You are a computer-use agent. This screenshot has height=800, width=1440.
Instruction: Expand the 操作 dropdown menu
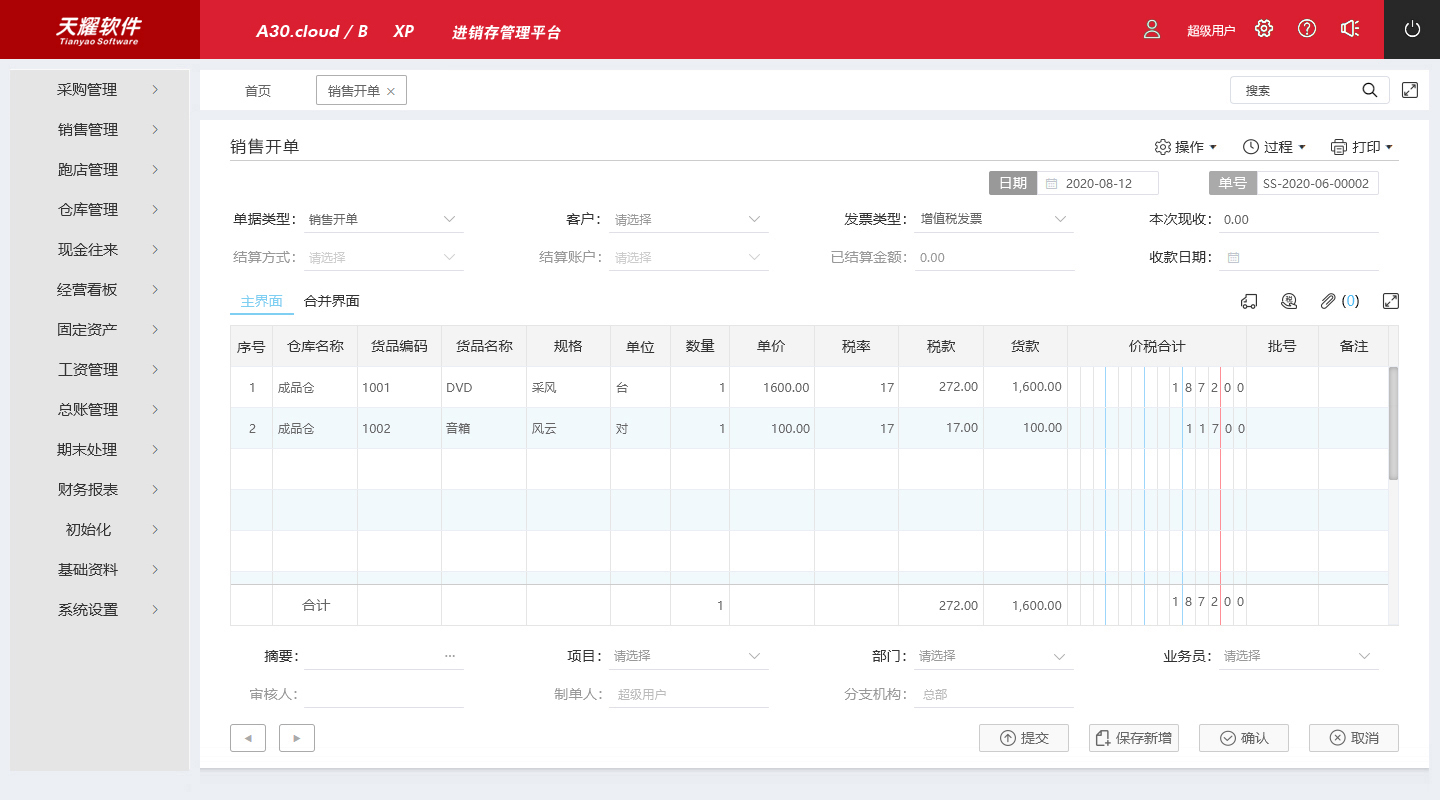click(x=1186, y=147)
